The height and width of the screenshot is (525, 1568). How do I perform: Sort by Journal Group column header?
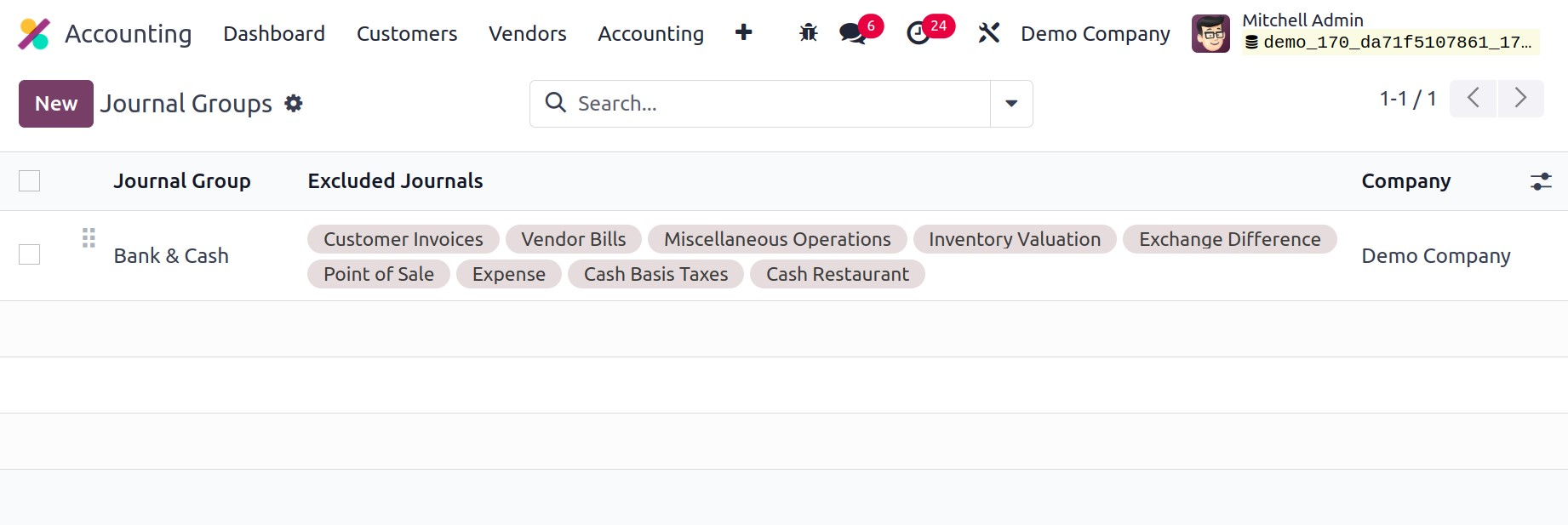pyautogui.click(x=182, y=181)
